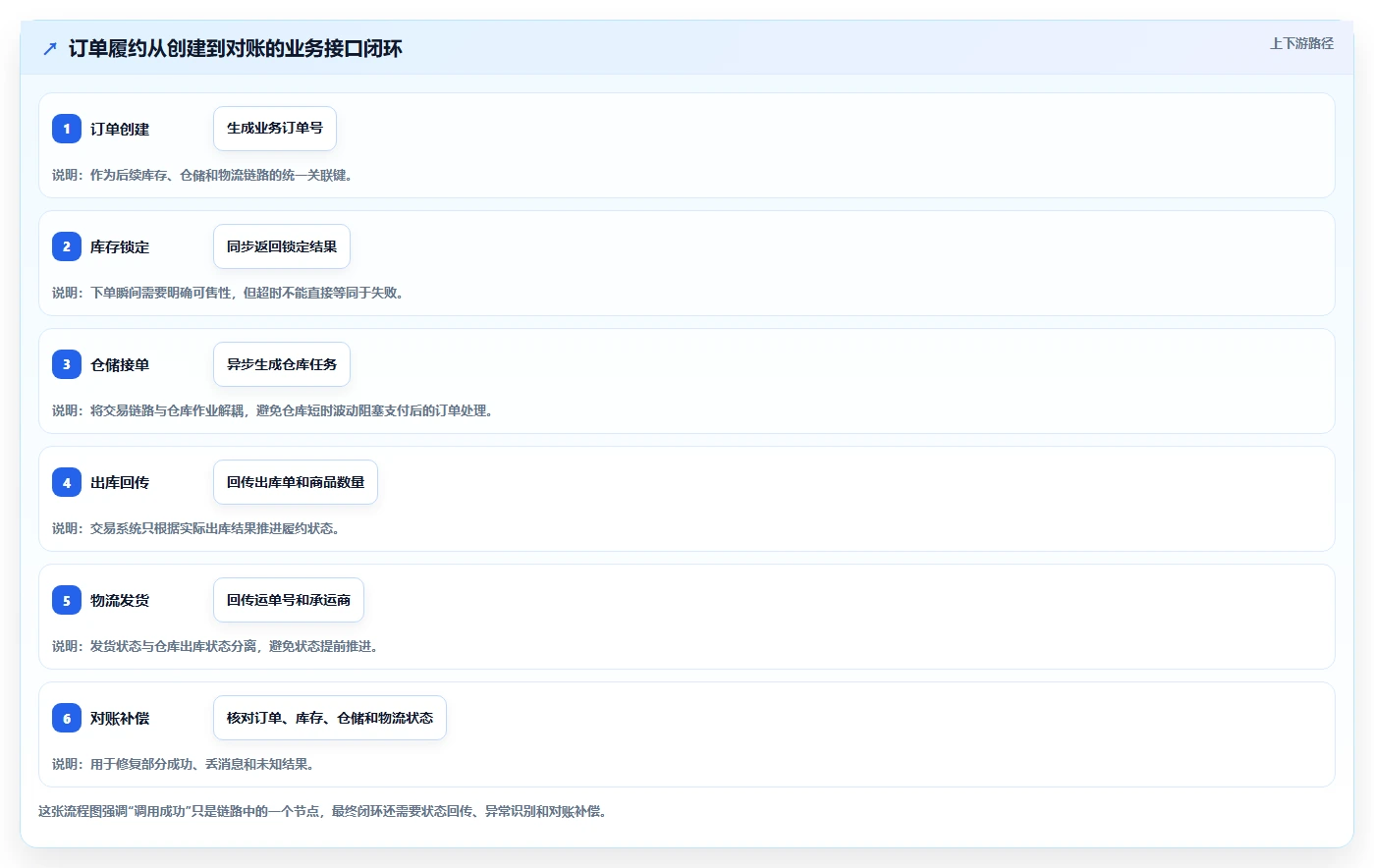The height and width of the screenshot is (868, 1374).
Task: Click the 出库回传 step name
Action: 120,482
